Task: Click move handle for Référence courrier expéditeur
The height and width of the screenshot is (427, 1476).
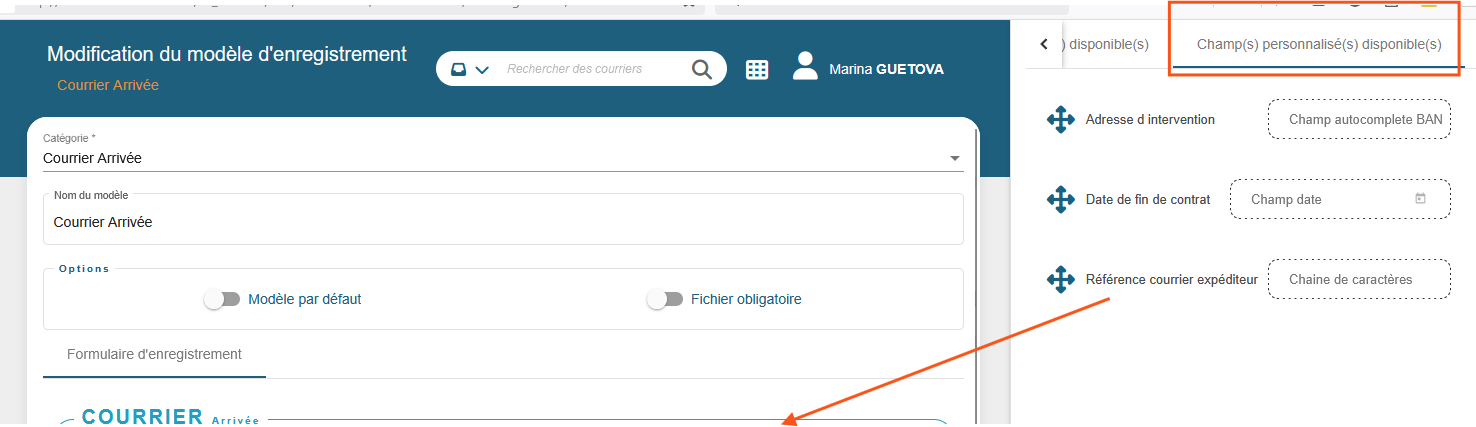Action: click(x=1060, y=279)
